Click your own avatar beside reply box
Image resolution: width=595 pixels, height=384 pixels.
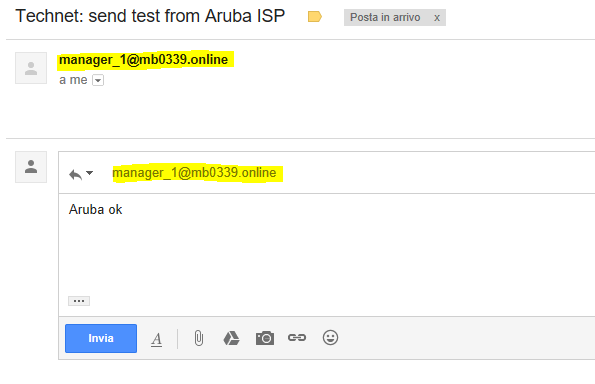(x=31, y=167)
